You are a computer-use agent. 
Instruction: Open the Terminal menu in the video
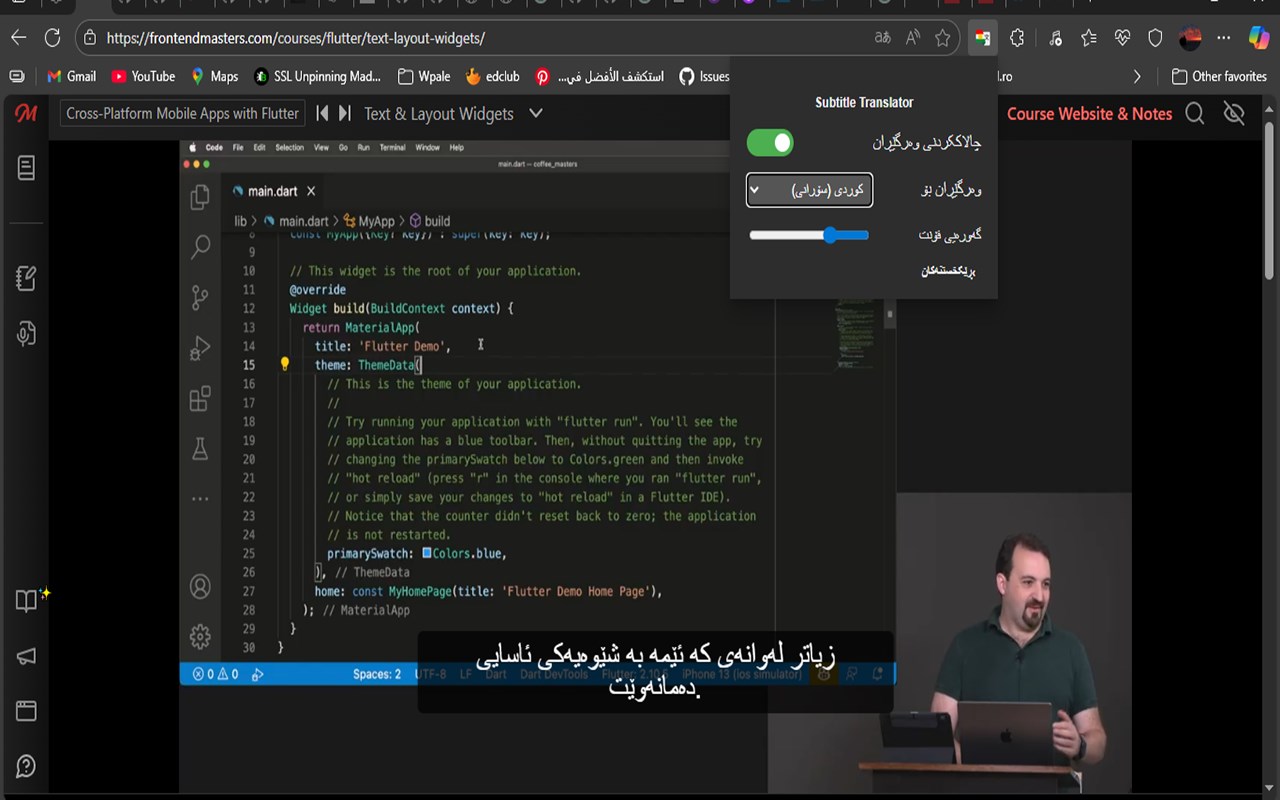[x=392, y=147]
